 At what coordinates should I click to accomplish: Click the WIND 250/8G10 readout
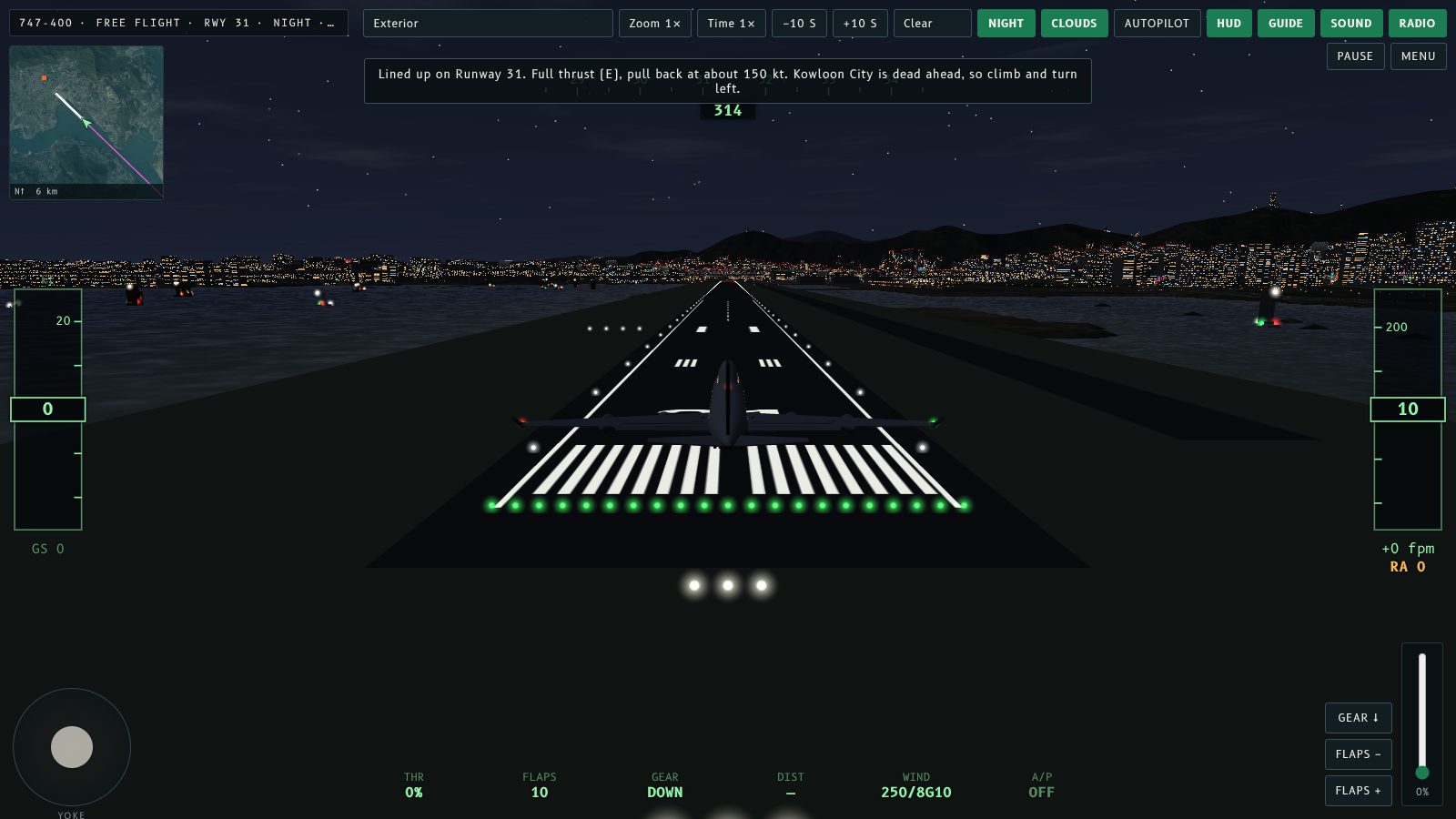pyautogui.click(x=916, y=785)
